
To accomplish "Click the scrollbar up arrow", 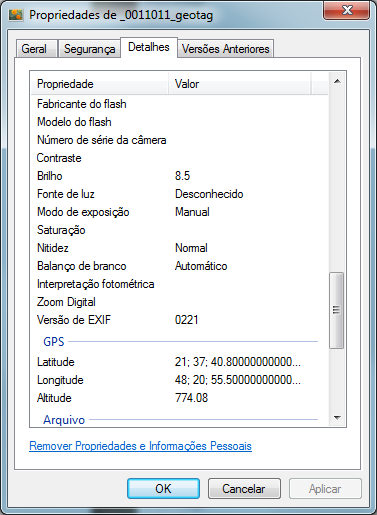I will (337, 81).
